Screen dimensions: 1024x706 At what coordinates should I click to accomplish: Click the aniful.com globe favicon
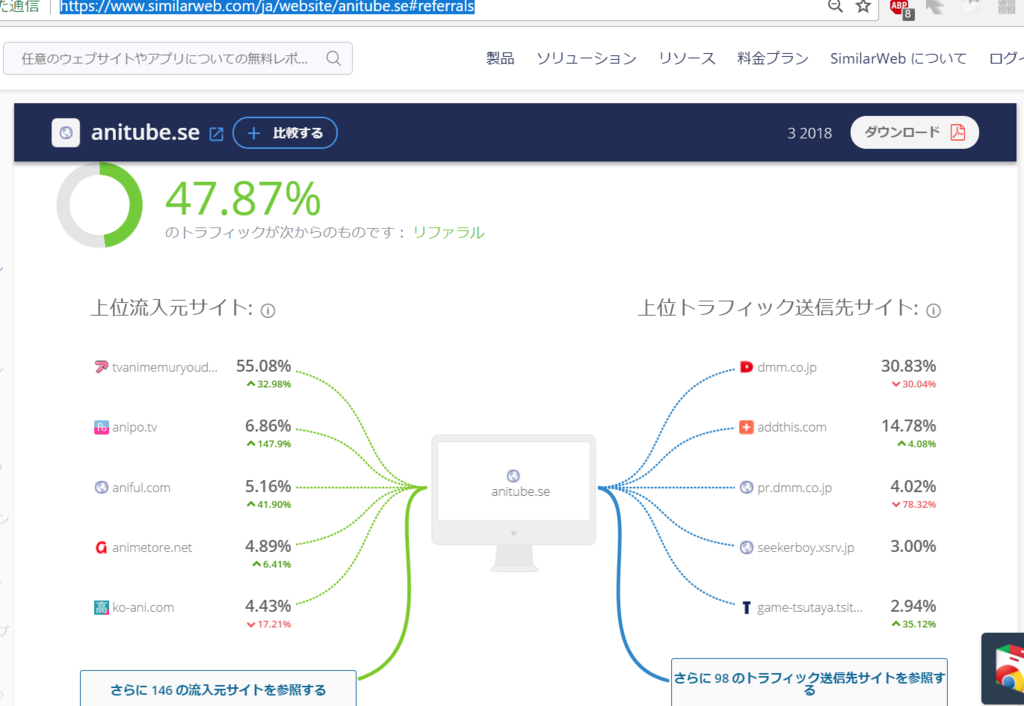click(x=101, y=487)
